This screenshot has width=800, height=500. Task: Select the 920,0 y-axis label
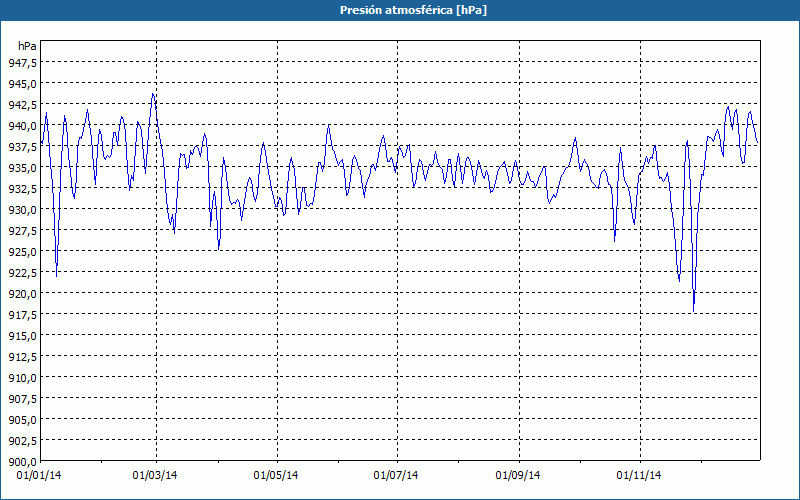click(x=22, y=293)
